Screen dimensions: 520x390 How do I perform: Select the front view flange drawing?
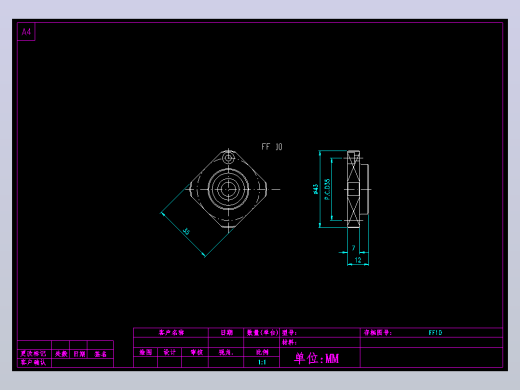tap(229, 189)
